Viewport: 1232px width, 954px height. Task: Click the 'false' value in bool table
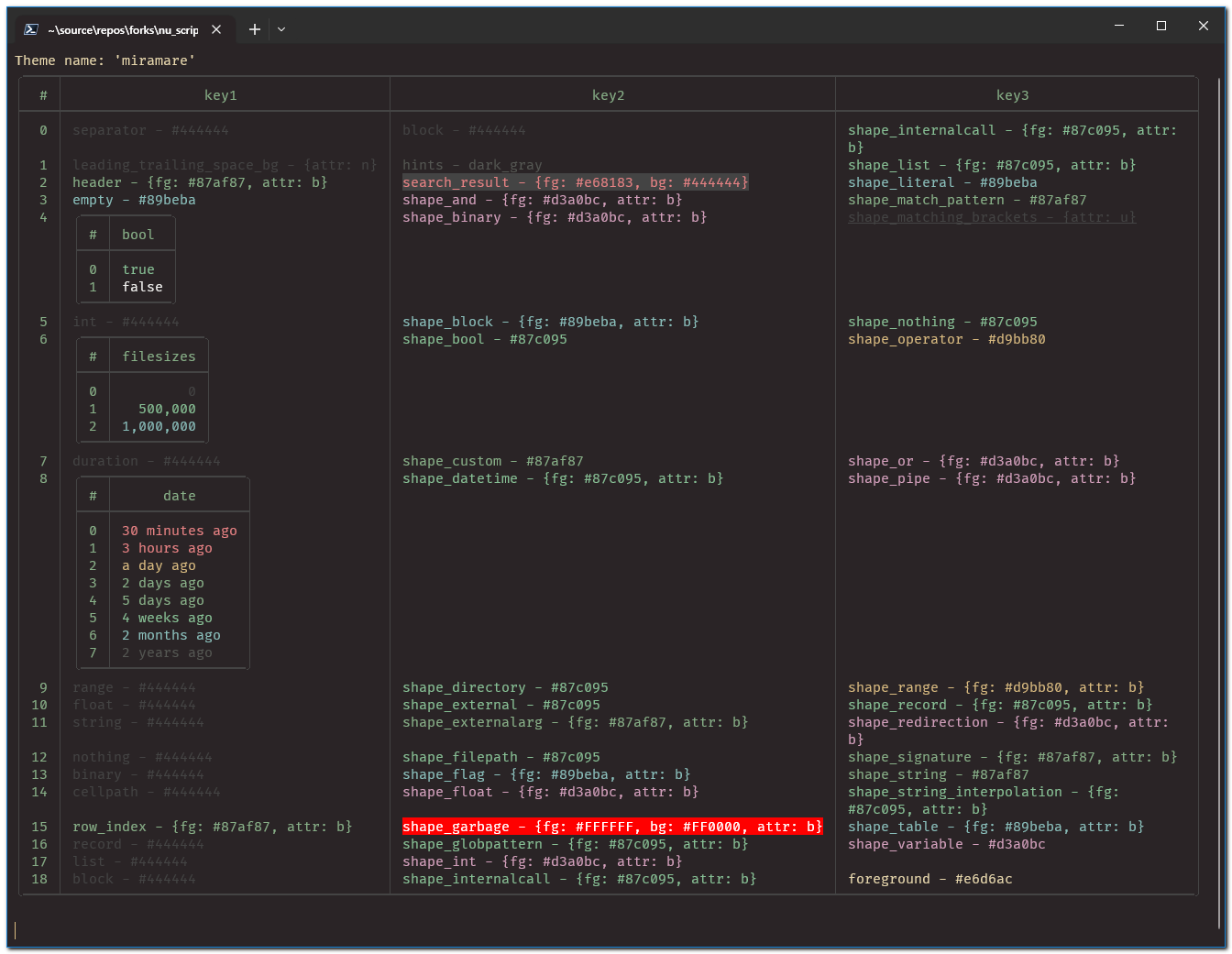[x=143, y=287]
